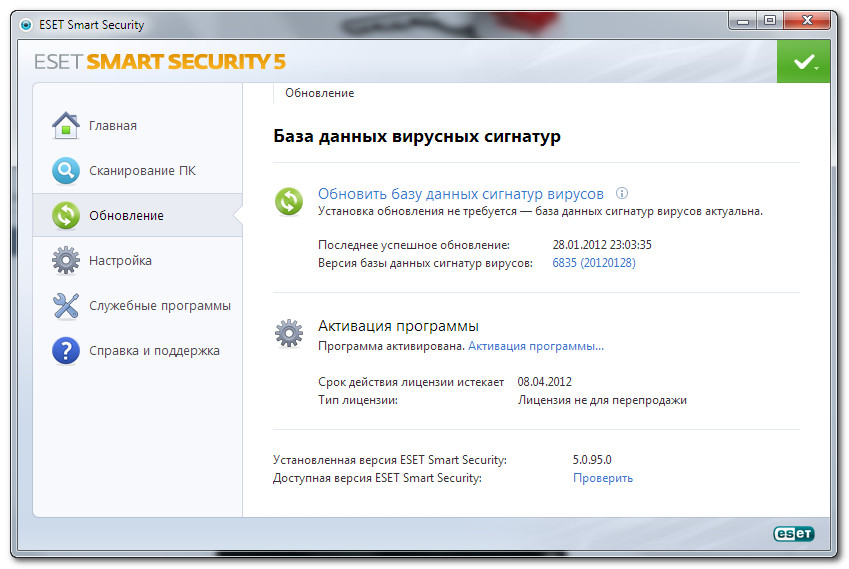Click the Активация программы... link
The width and height of the screenshot is (849, 569).
(x=536, y=346)
